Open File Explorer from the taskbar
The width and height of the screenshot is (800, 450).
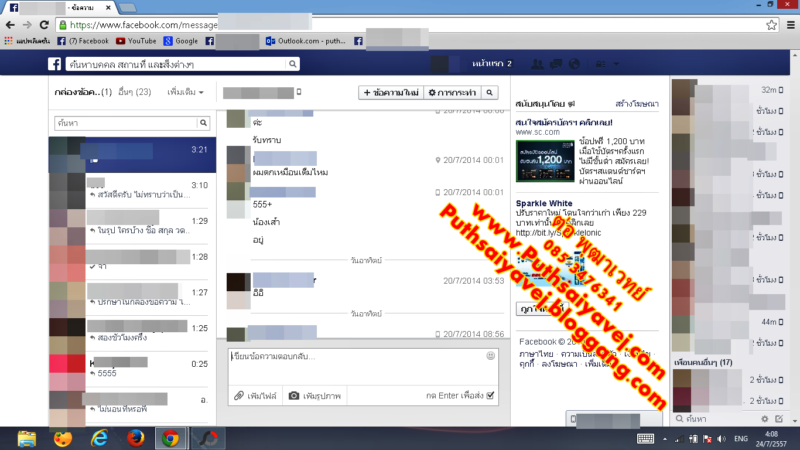[27, 439]
